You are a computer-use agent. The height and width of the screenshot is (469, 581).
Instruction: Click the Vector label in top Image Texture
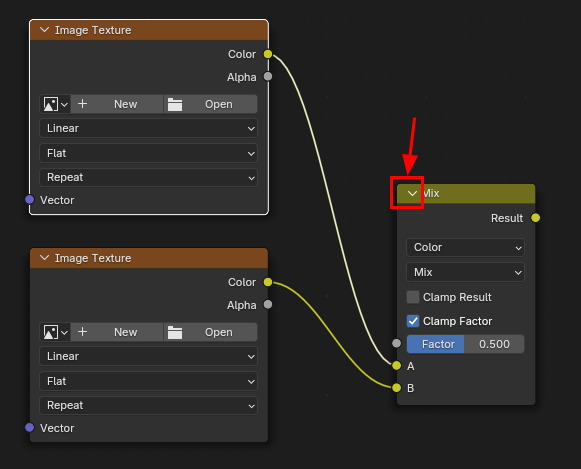(57, 200)
